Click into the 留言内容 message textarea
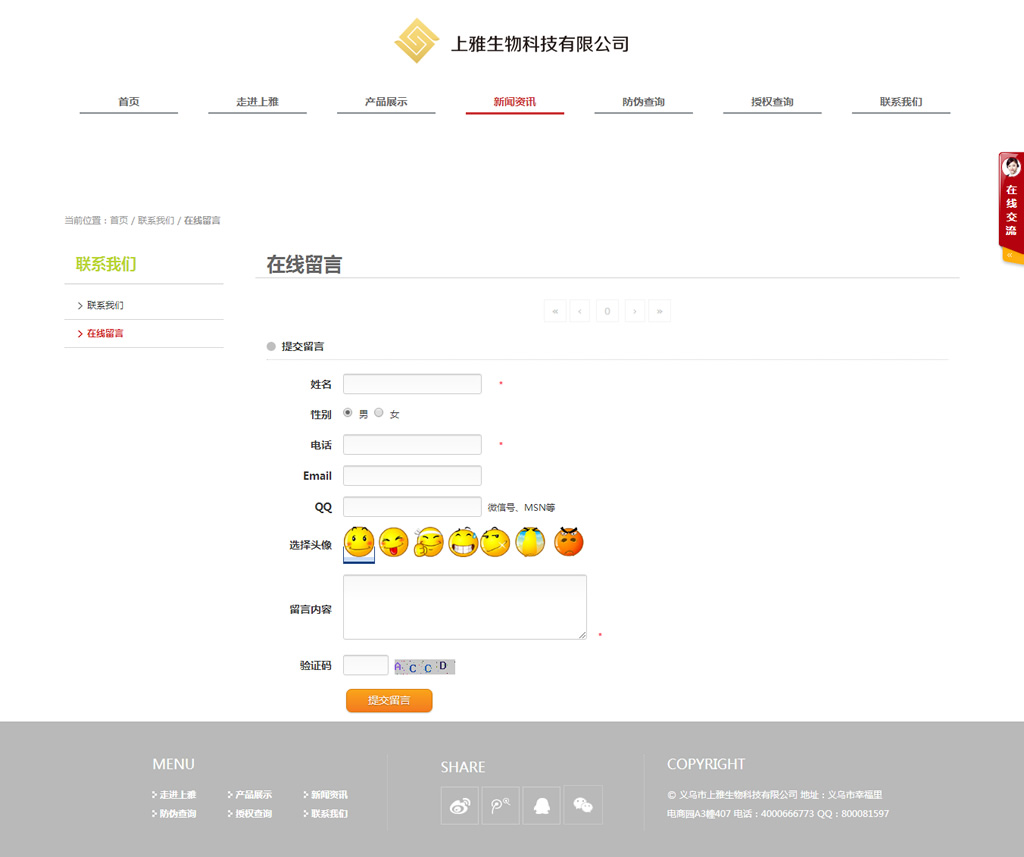Screen dimensions: 1024x857 pos(464,606)
